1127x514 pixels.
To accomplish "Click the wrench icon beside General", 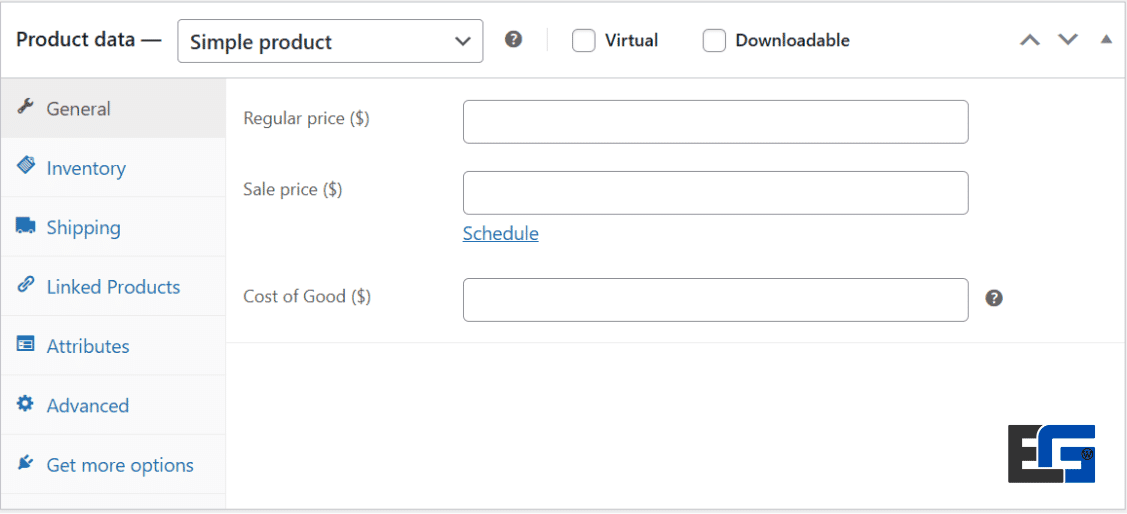I will point(26,107).
